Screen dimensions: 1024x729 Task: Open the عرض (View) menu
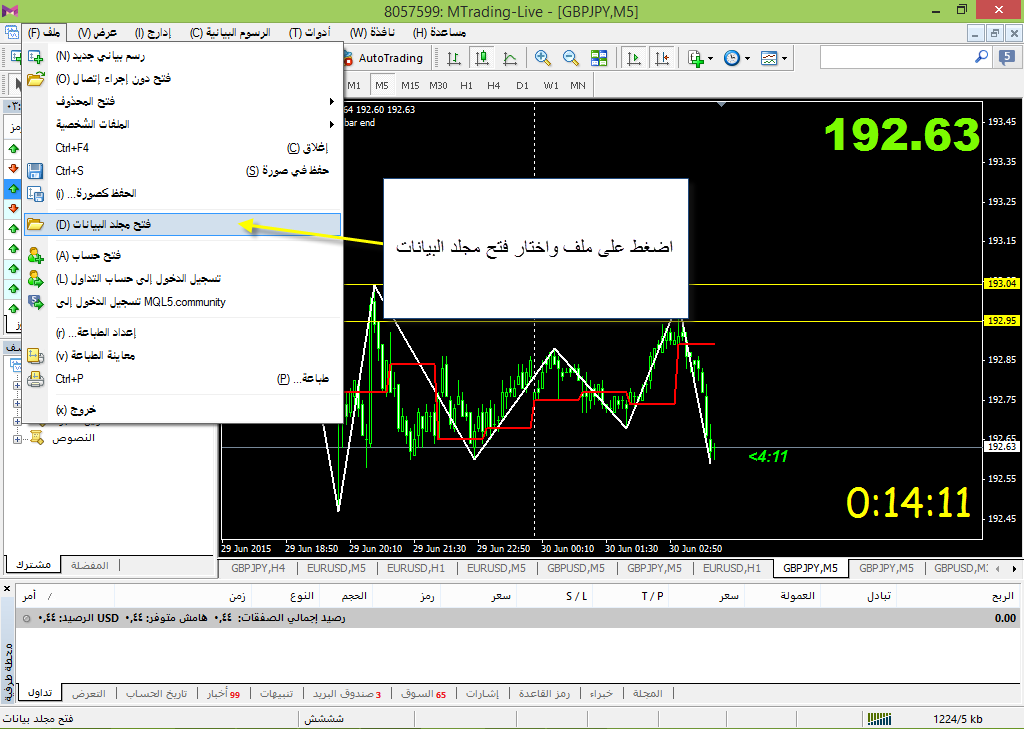[x=97, y=32]
